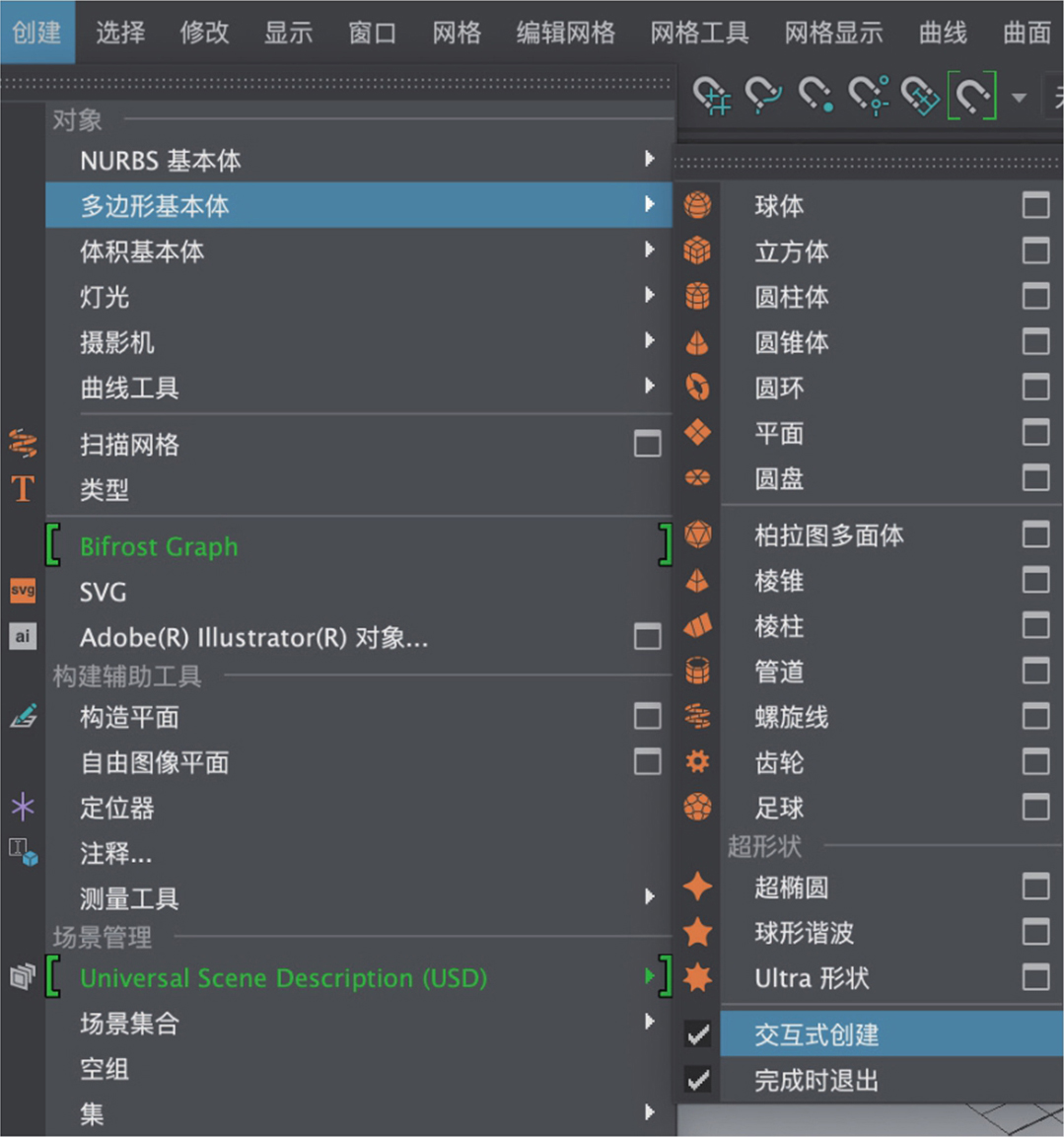Click the torus icon beside 圆环
Viewport: 1064px width, 1137px height.
[x=698, y=387]
